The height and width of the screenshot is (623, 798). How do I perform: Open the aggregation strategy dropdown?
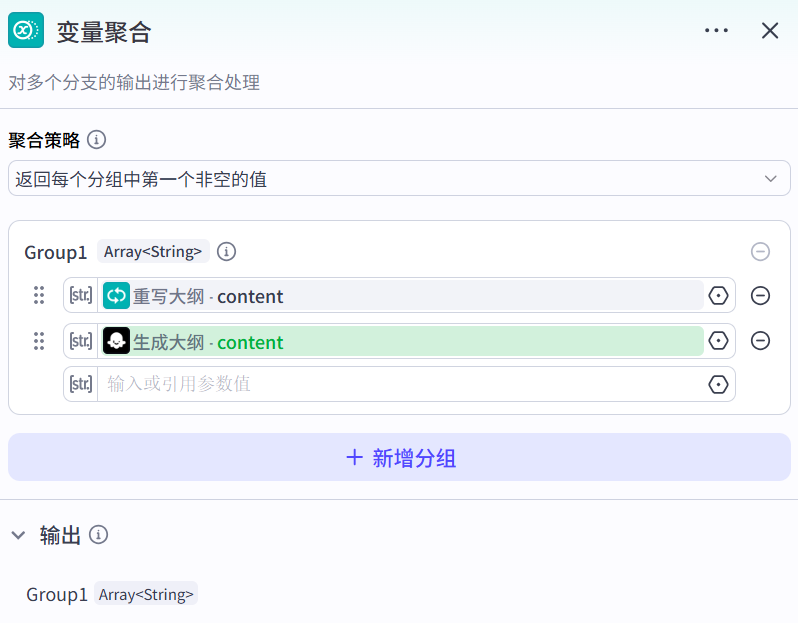coord(399,179)
